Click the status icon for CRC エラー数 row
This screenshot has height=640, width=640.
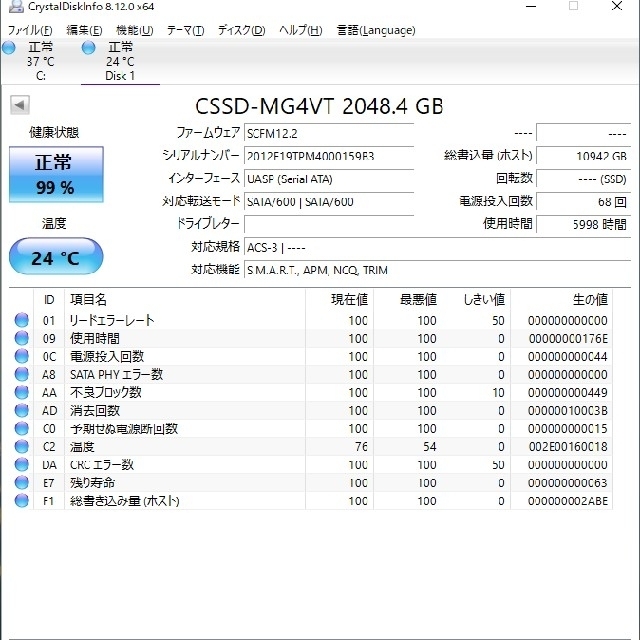click(x=22, y=464)
